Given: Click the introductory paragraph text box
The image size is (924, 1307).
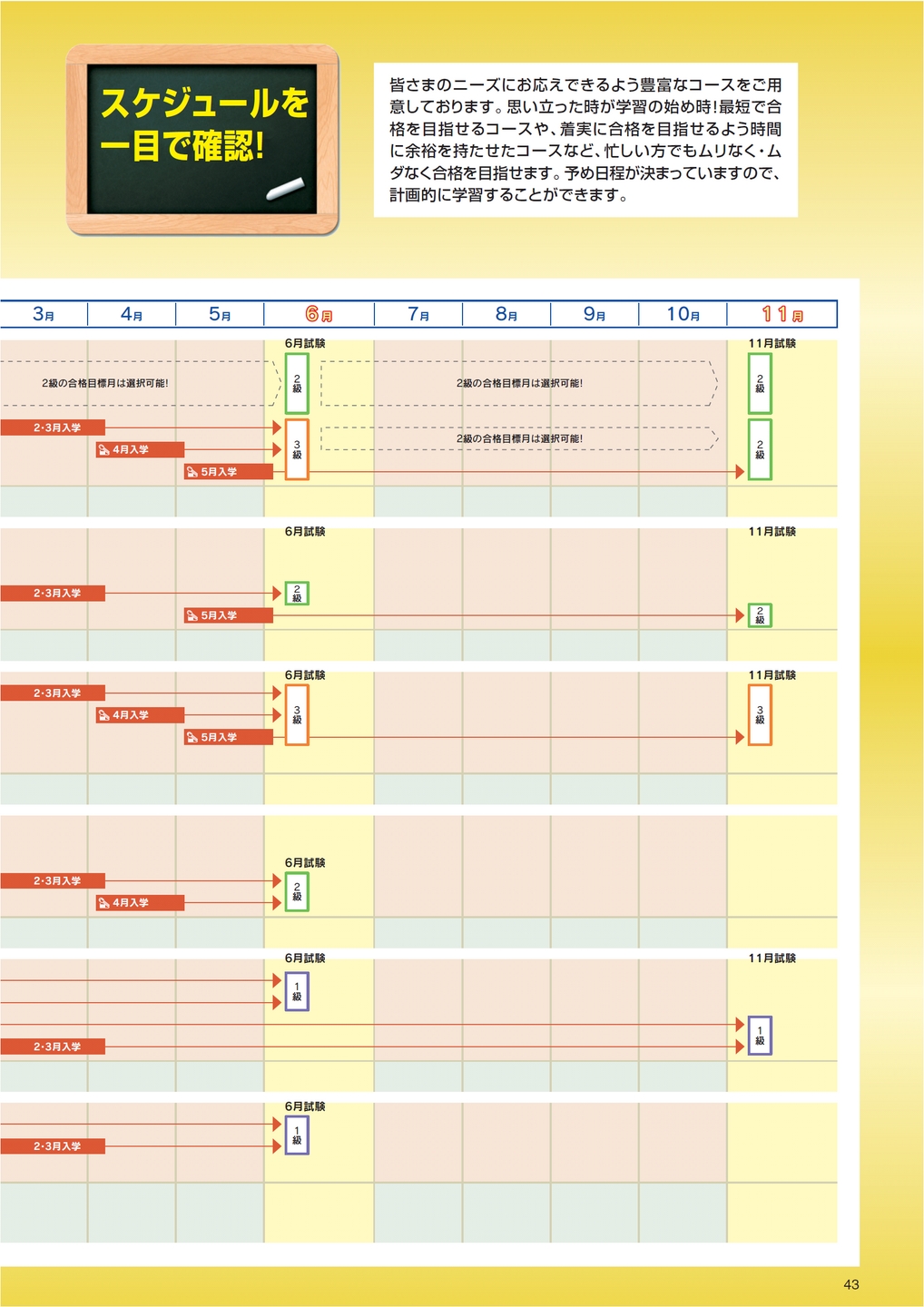Looking at the screenshot, I should click(585, 140).
